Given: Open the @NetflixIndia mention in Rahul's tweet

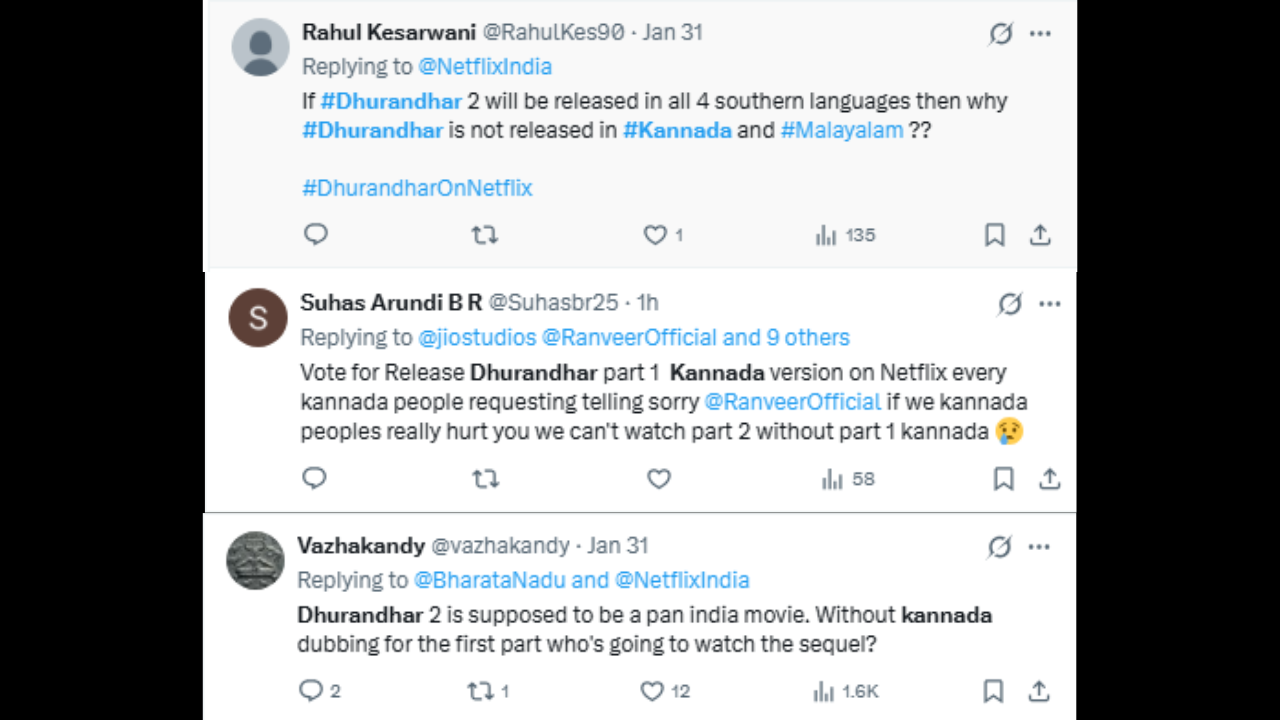Looking at the screenshot, I should click(x=484, y=67).
